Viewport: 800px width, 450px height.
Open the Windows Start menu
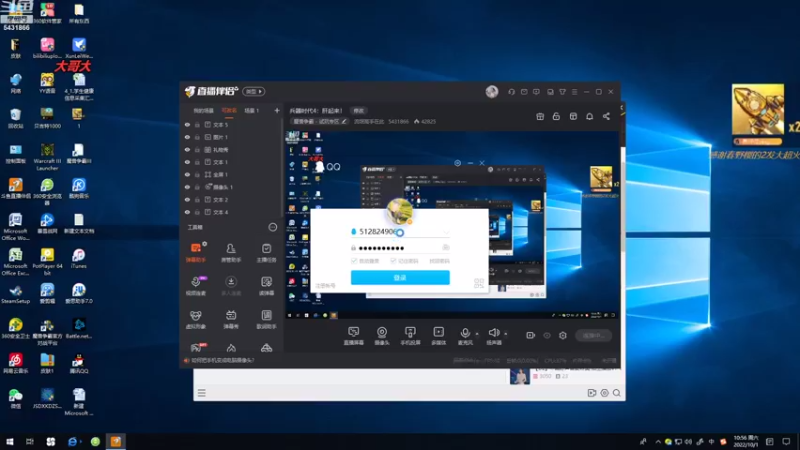tap(10, 442)
